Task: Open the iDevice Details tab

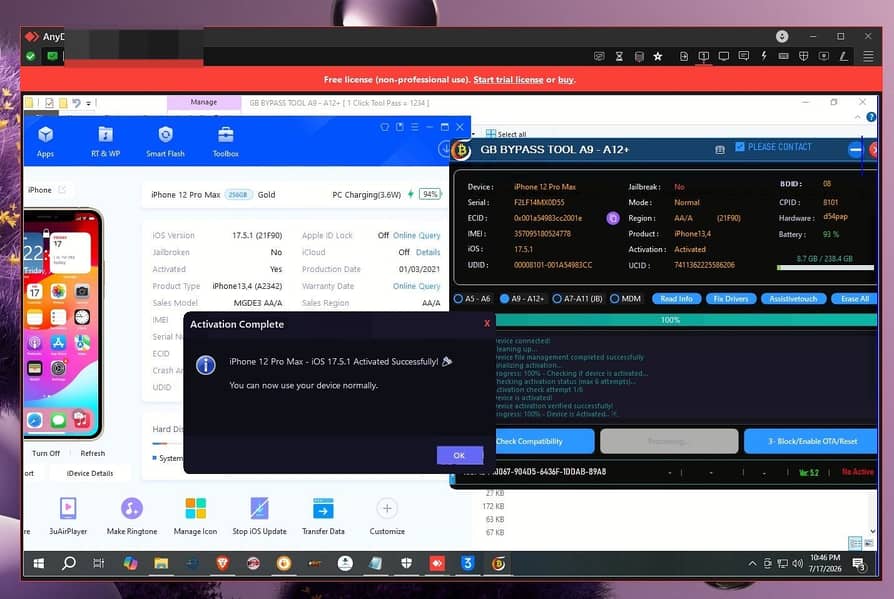Action: [90, 473]
